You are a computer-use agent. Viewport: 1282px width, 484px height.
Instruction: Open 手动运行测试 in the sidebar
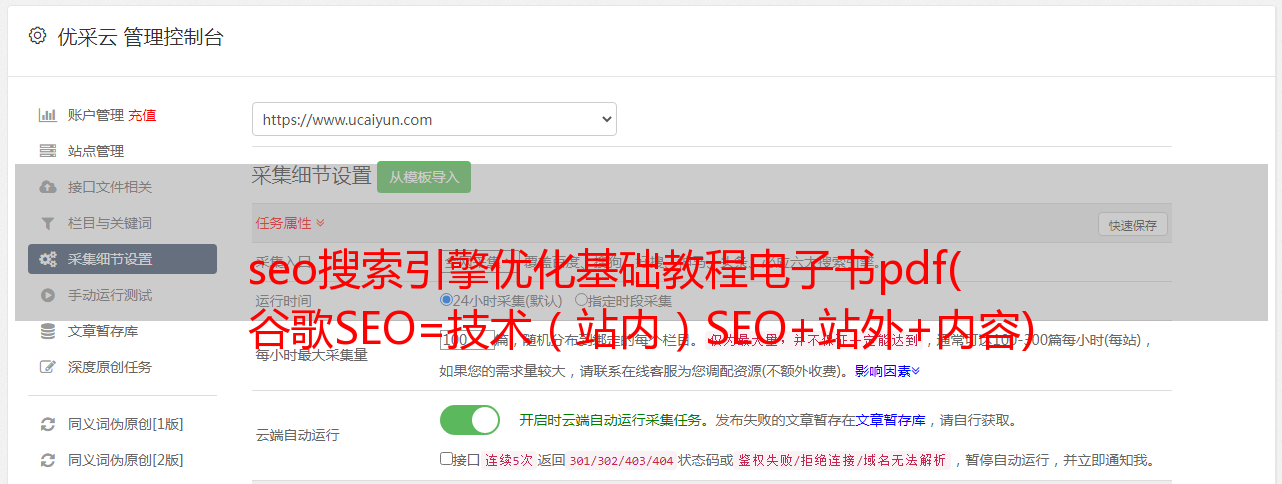coord(110,295)
